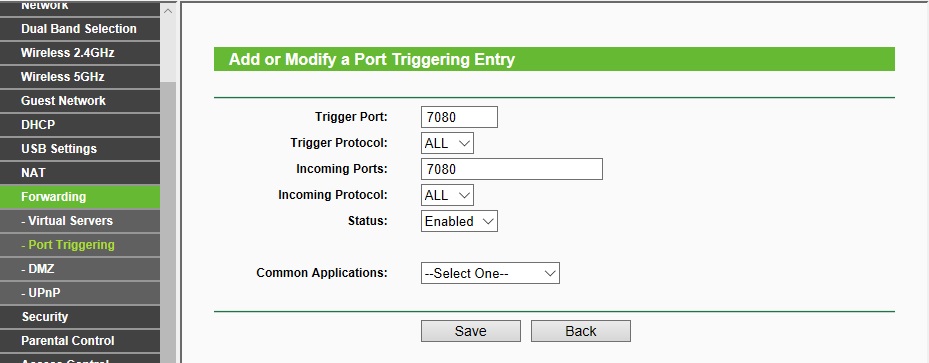929x363 pixels.
Task: Expand the Status Enabled dropdown
Action: click(459, 221)
